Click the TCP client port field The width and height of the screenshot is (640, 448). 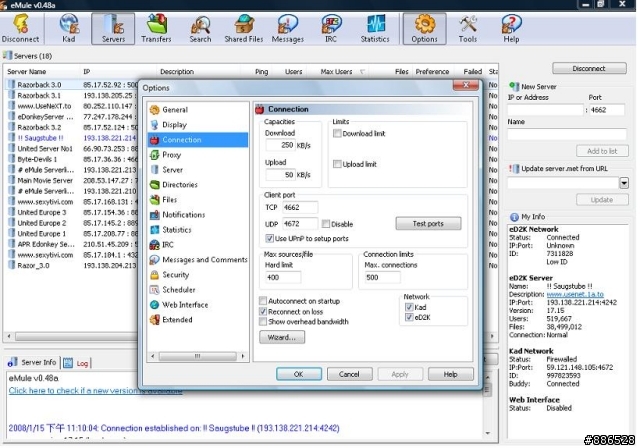click(300, 207)
